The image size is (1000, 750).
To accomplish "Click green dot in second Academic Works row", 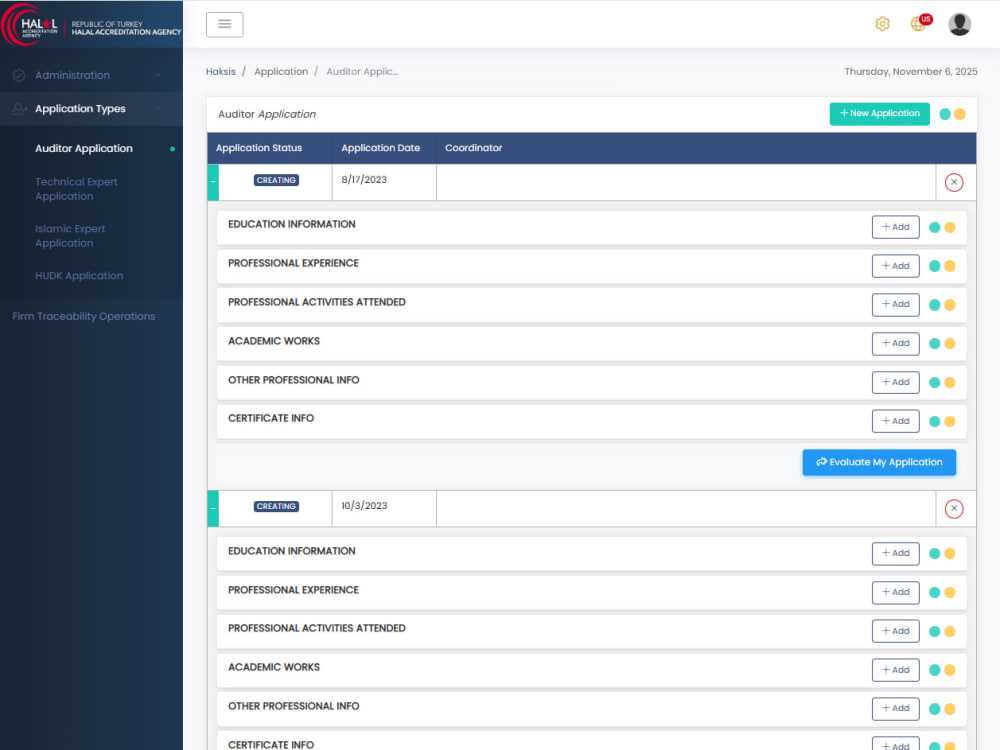I will click(934, 670).
